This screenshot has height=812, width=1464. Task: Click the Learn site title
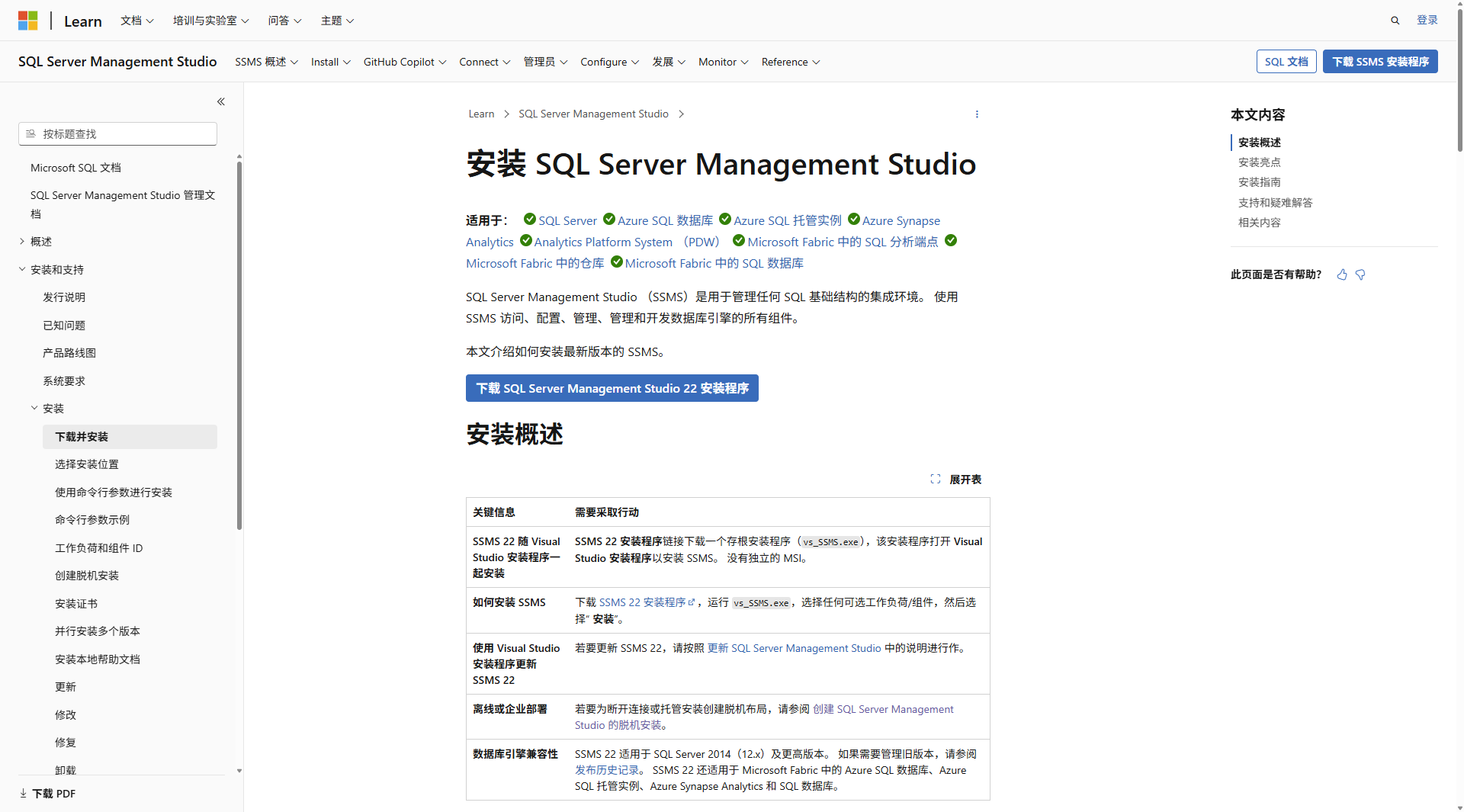click(83, 21)
